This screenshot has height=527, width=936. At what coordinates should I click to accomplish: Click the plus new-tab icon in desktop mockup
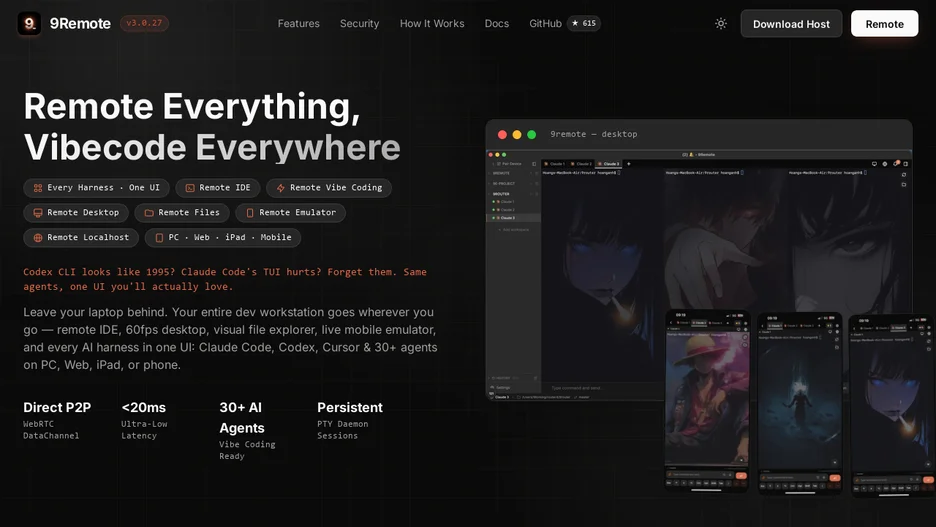point(629,164)
